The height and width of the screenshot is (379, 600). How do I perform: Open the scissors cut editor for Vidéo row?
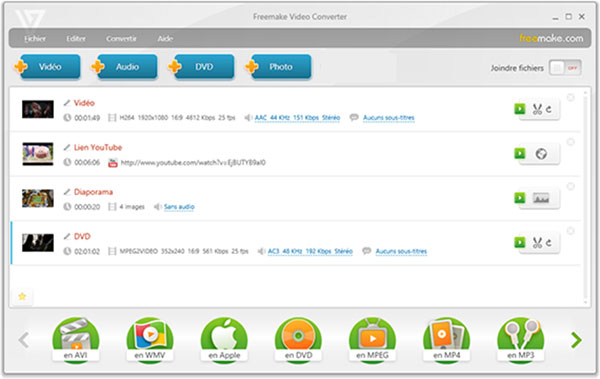[x=538, y=109]
